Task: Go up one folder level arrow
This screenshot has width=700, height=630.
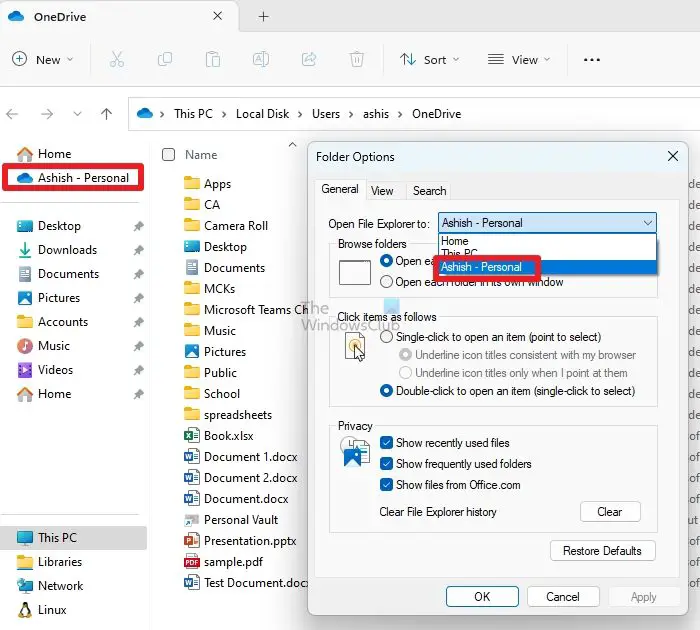Action: pos(106,114)
